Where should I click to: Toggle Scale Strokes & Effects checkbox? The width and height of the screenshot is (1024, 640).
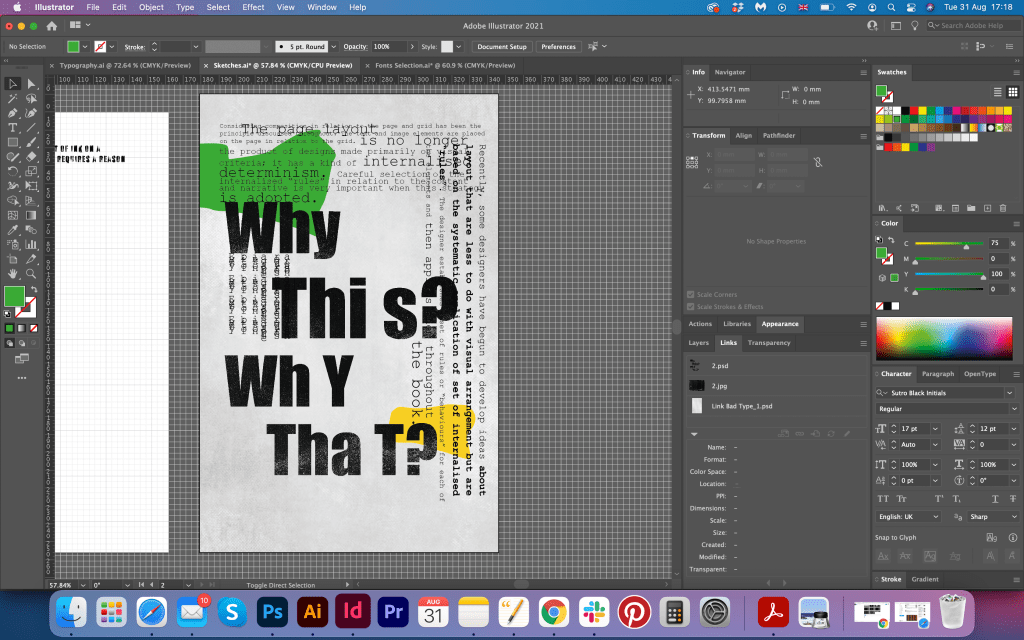[691, 307]
